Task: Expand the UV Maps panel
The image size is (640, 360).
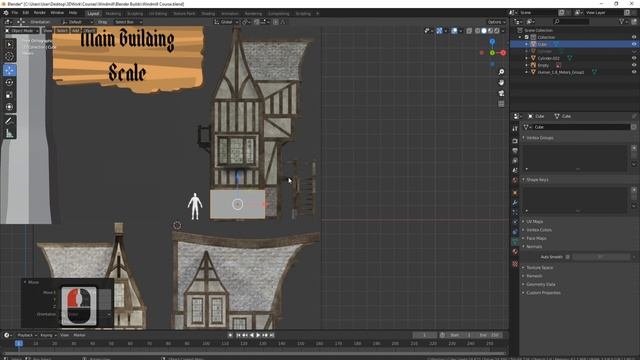Action: tap(524, 221)
